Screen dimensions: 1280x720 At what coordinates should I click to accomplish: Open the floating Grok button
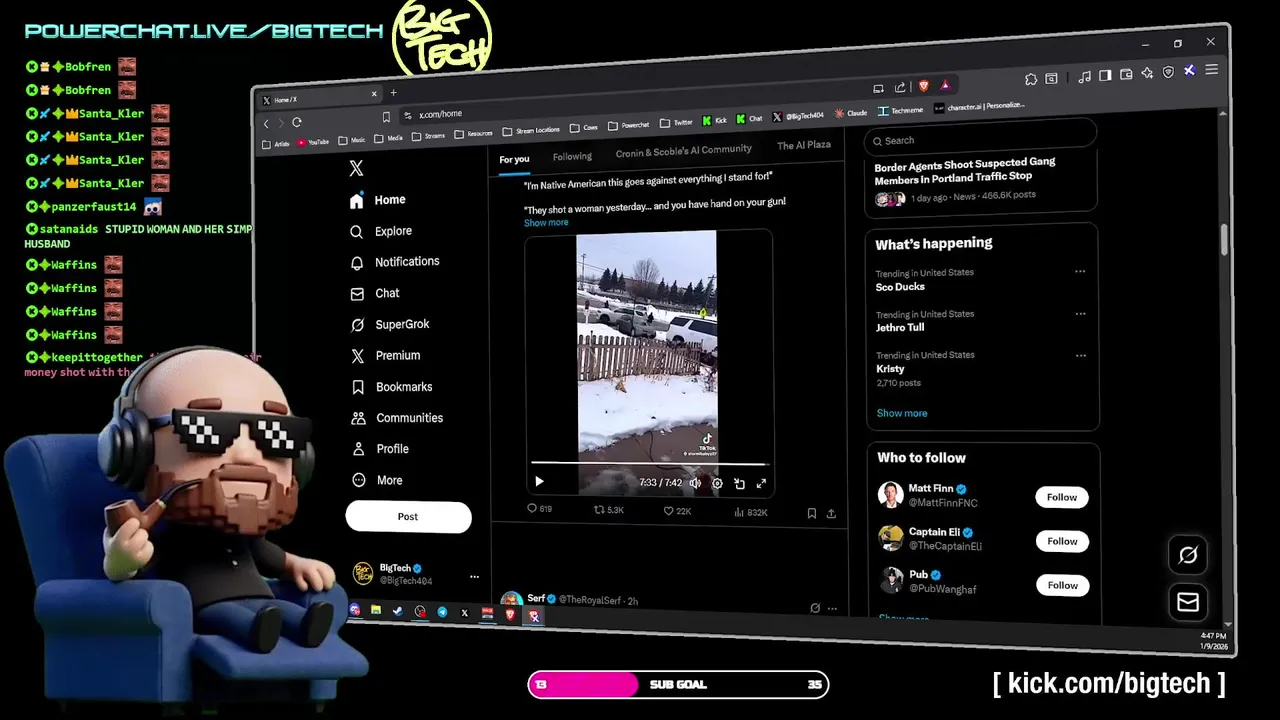1188,555
